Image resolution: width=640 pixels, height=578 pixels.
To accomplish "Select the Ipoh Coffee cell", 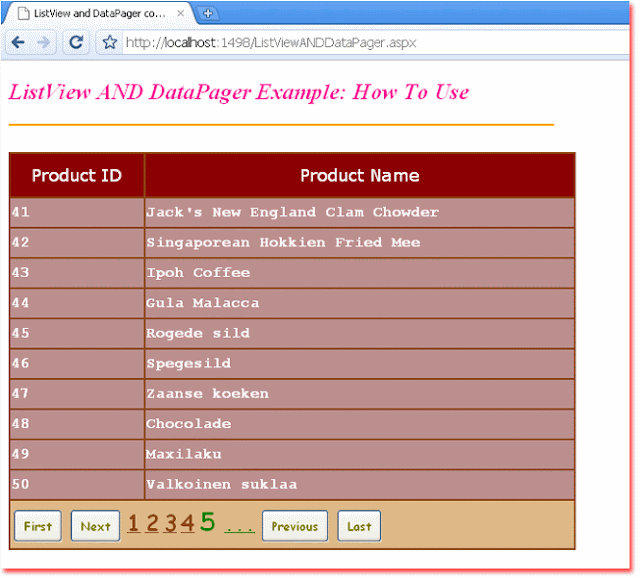I will (x=360, y=273).
